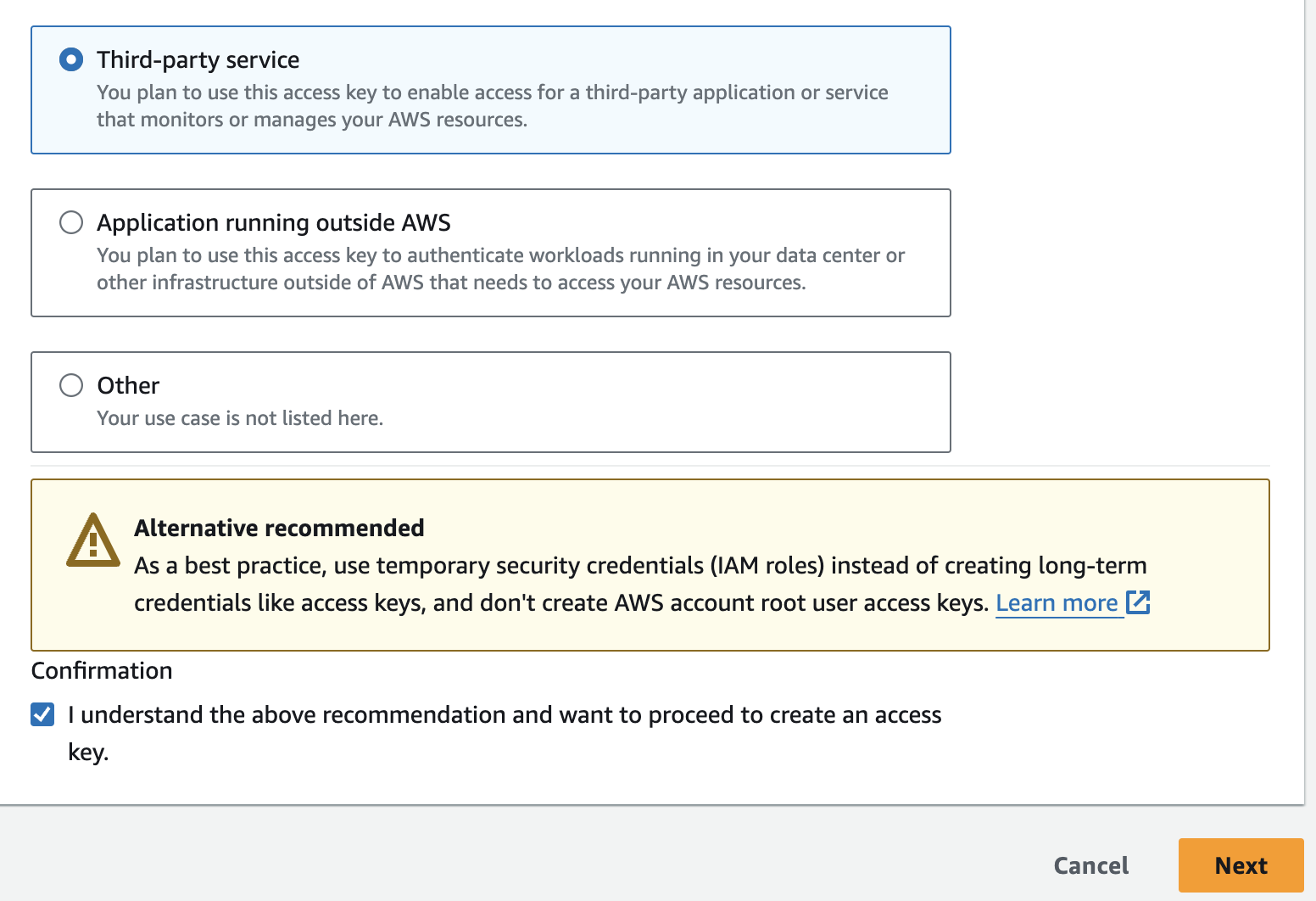Image resolution: width=1316 pixels, height=901 pixels.
Task: Click the Application running outside AWS title
Action: click(274, 222)
